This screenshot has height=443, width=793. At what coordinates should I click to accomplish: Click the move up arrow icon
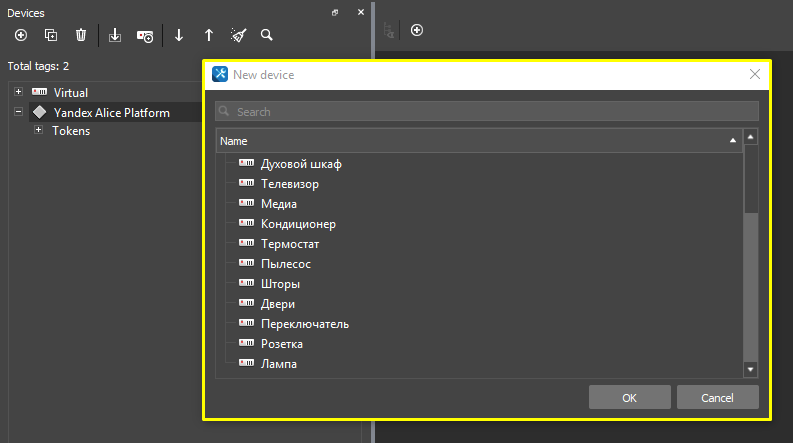pyautogui.click(x=208, y=35)
